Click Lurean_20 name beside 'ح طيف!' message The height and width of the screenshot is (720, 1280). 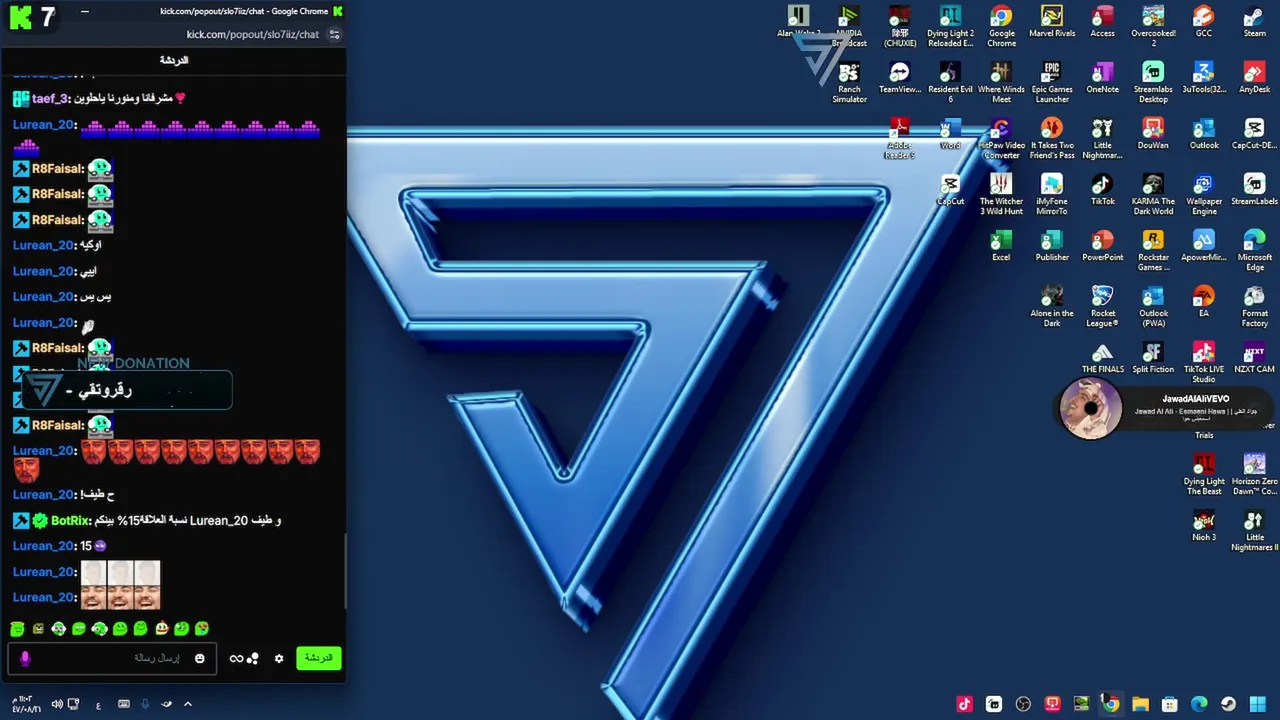pyautogui.click(x=44, y=495)
